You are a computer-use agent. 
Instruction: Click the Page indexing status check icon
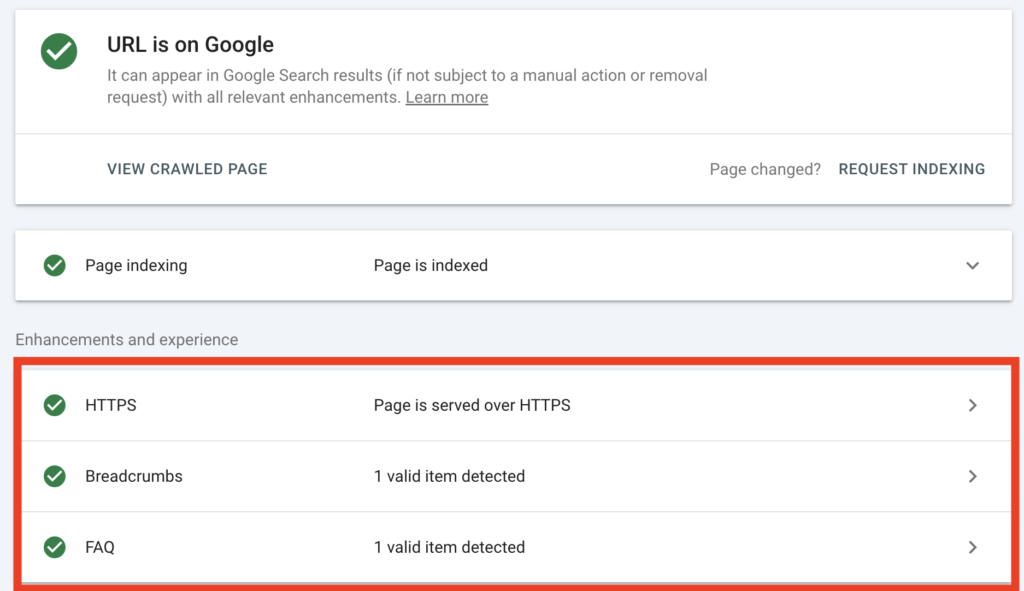pos(54,265)
